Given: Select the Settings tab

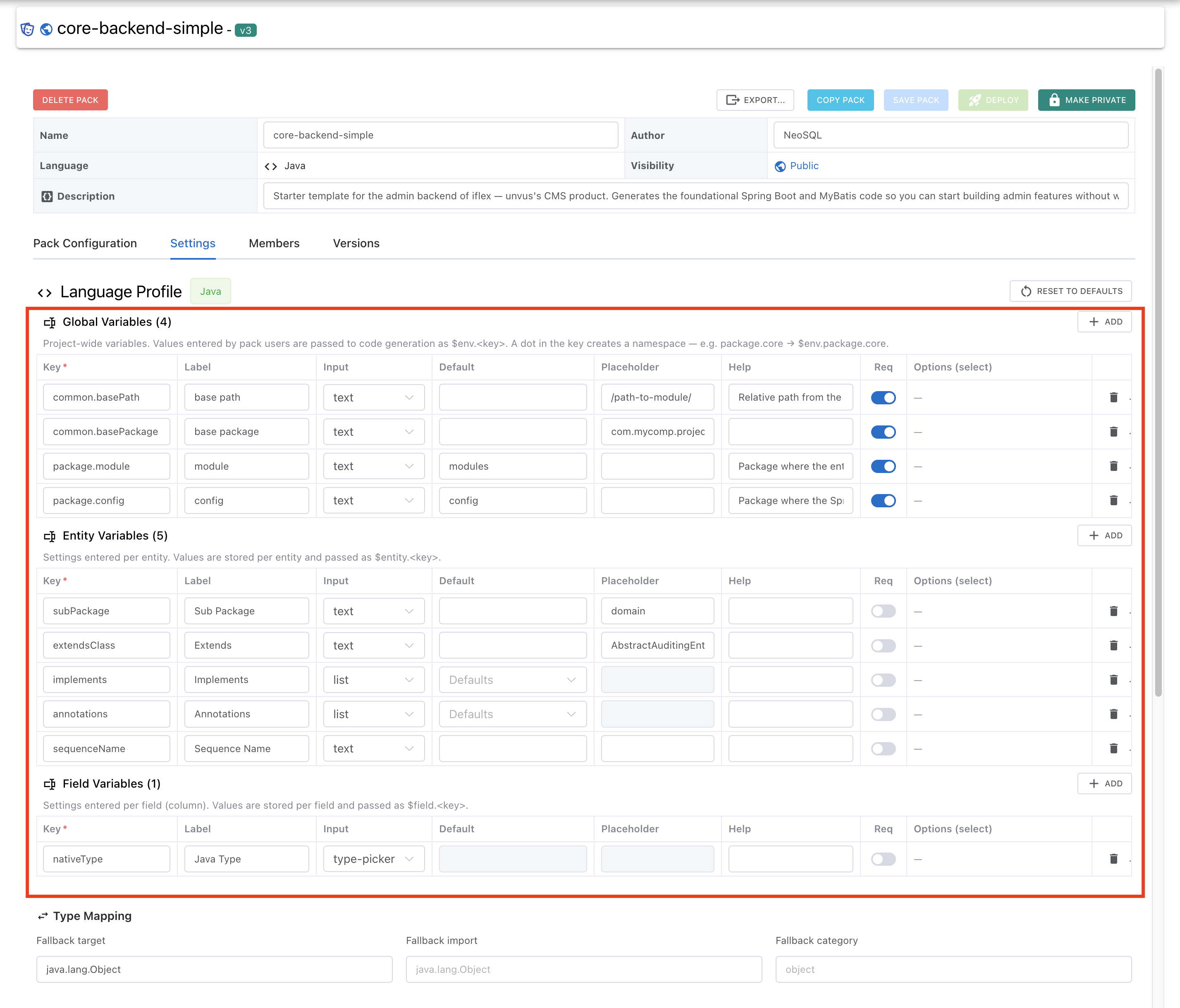Looking at the screenshot, I should 193,243.
